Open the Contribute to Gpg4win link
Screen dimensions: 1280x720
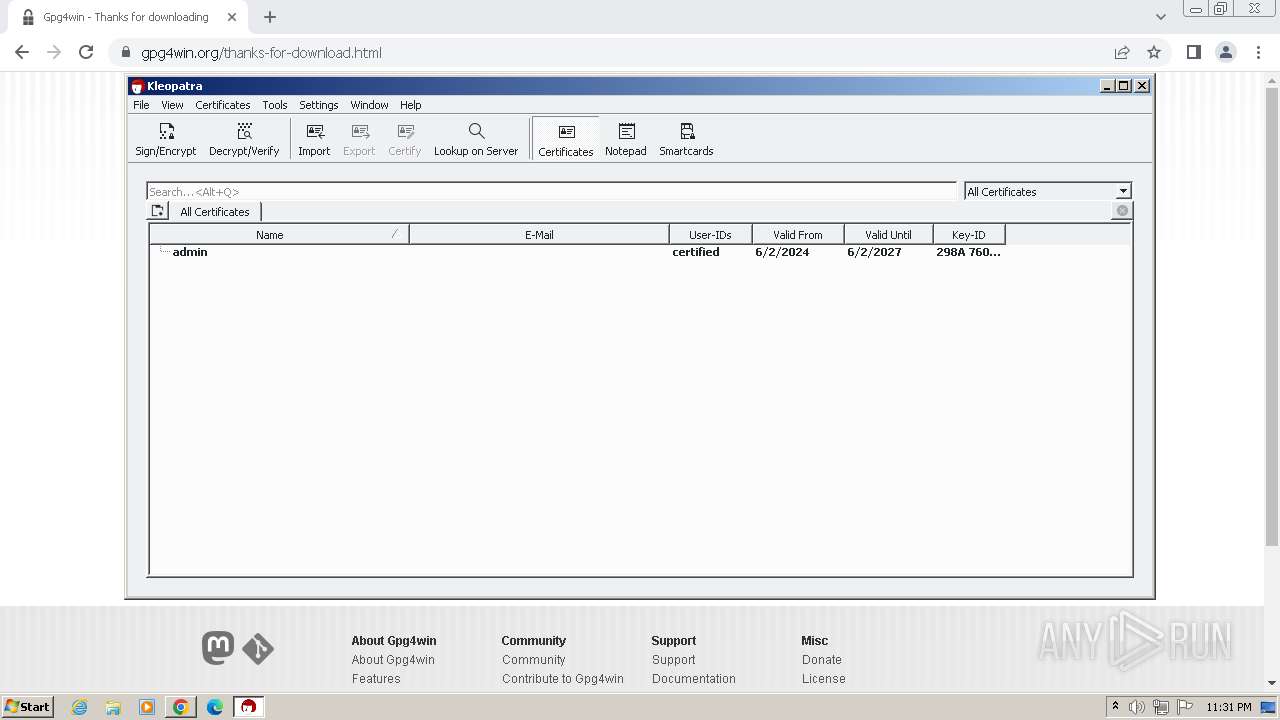coord(563,679)
